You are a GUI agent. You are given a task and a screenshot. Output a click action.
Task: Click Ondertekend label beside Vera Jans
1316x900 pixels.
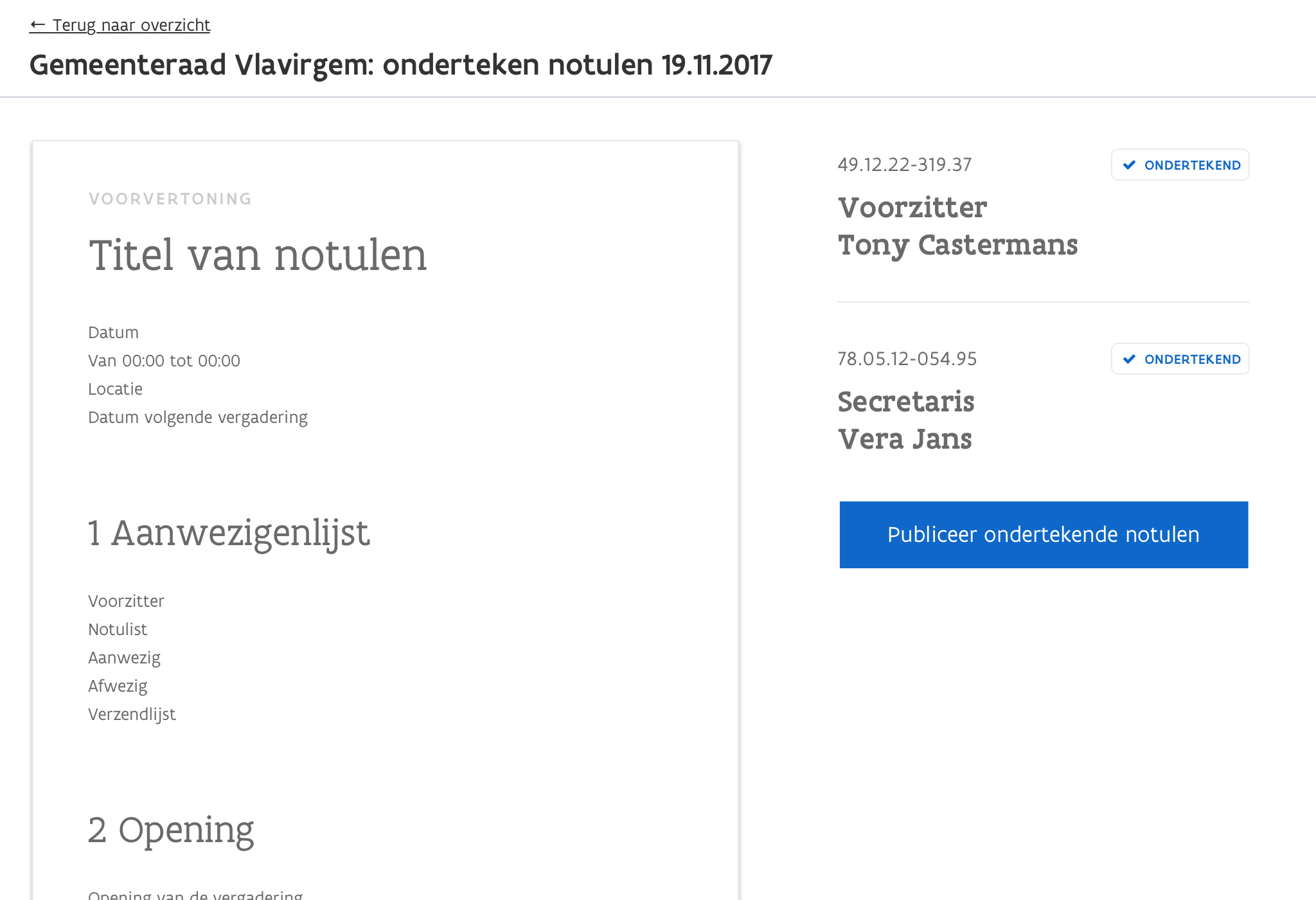(x=1192, y=359)
